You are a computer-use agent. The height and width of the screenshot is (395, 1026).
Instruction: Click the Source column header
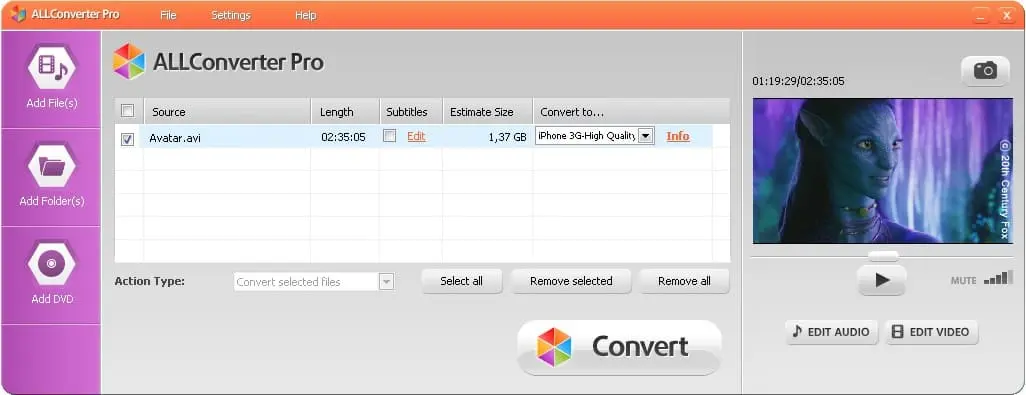point(227,112)
